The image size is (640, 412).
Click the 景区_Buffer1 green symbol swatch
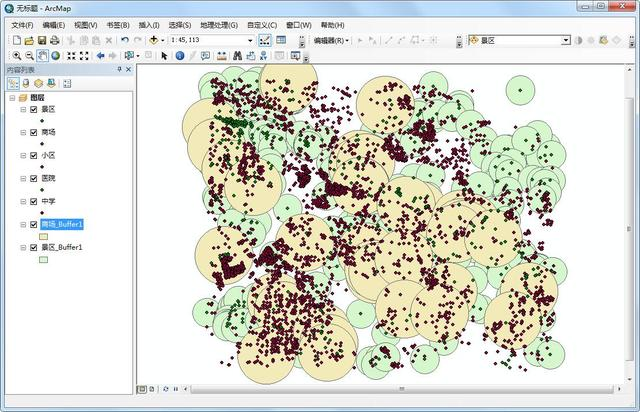tap(43, 260)
